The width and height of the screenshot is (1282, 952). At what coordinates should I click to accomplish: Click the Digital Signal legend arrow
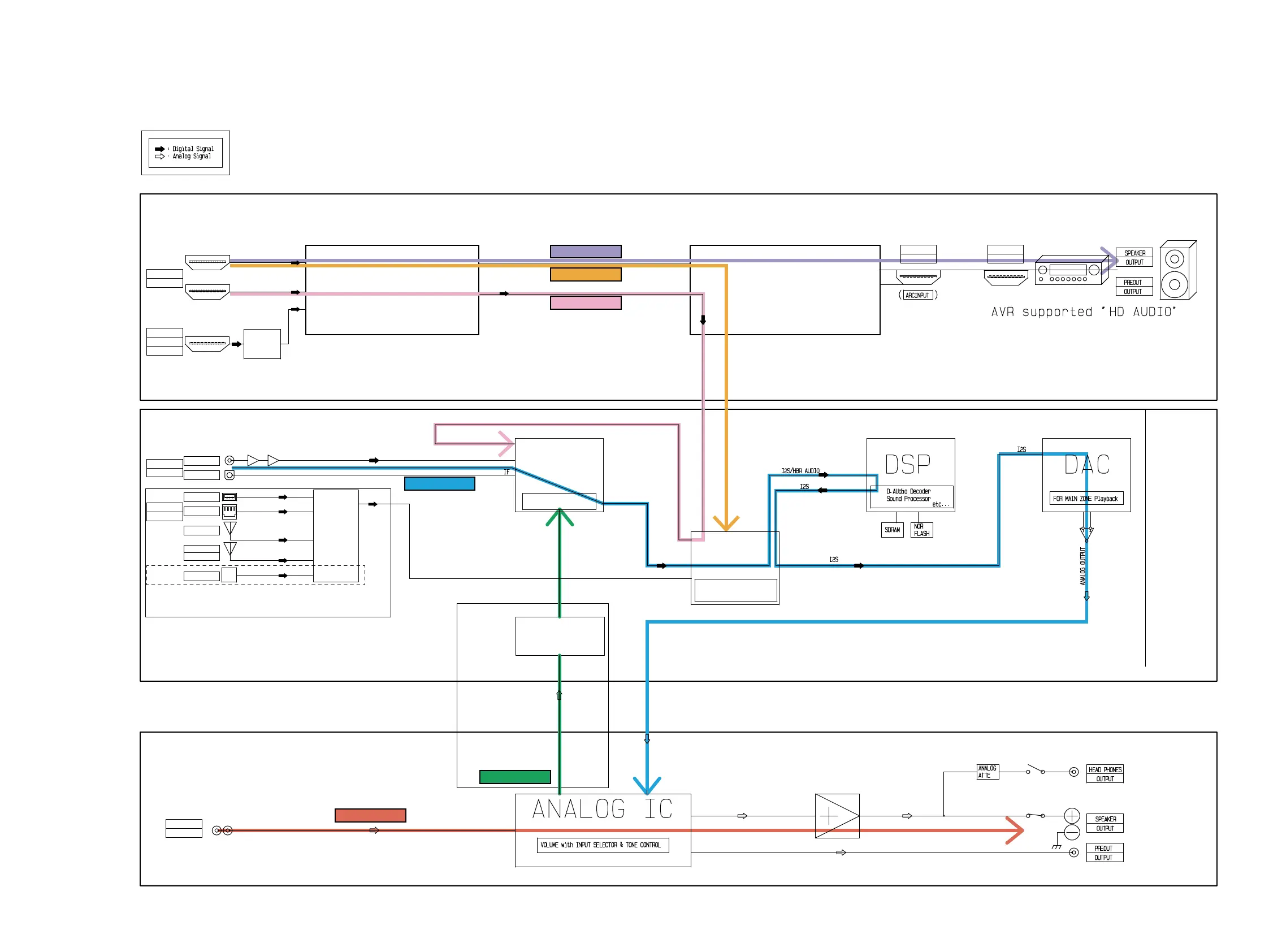pos(159,149)
